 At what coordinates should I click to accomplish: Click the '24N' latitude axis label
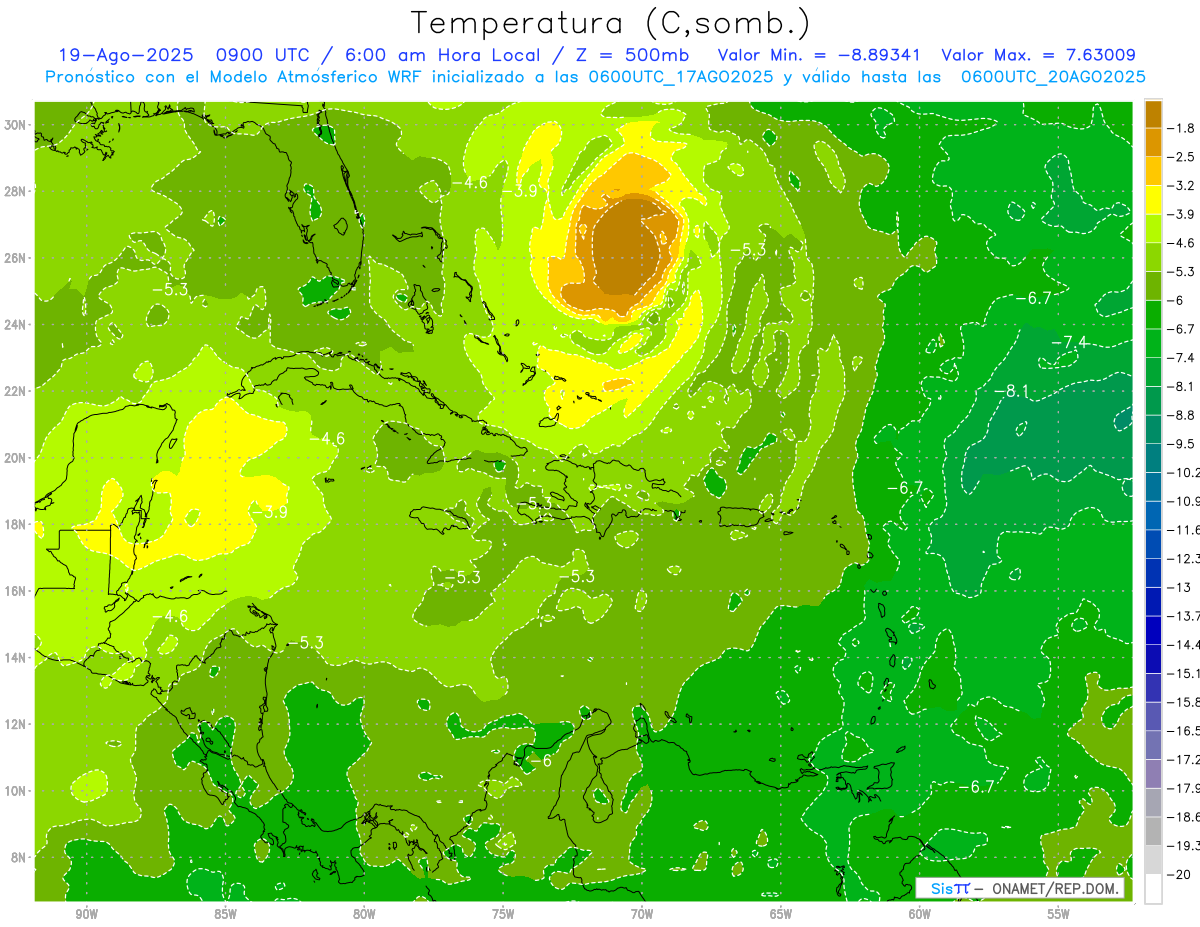[x=17, y=324]
